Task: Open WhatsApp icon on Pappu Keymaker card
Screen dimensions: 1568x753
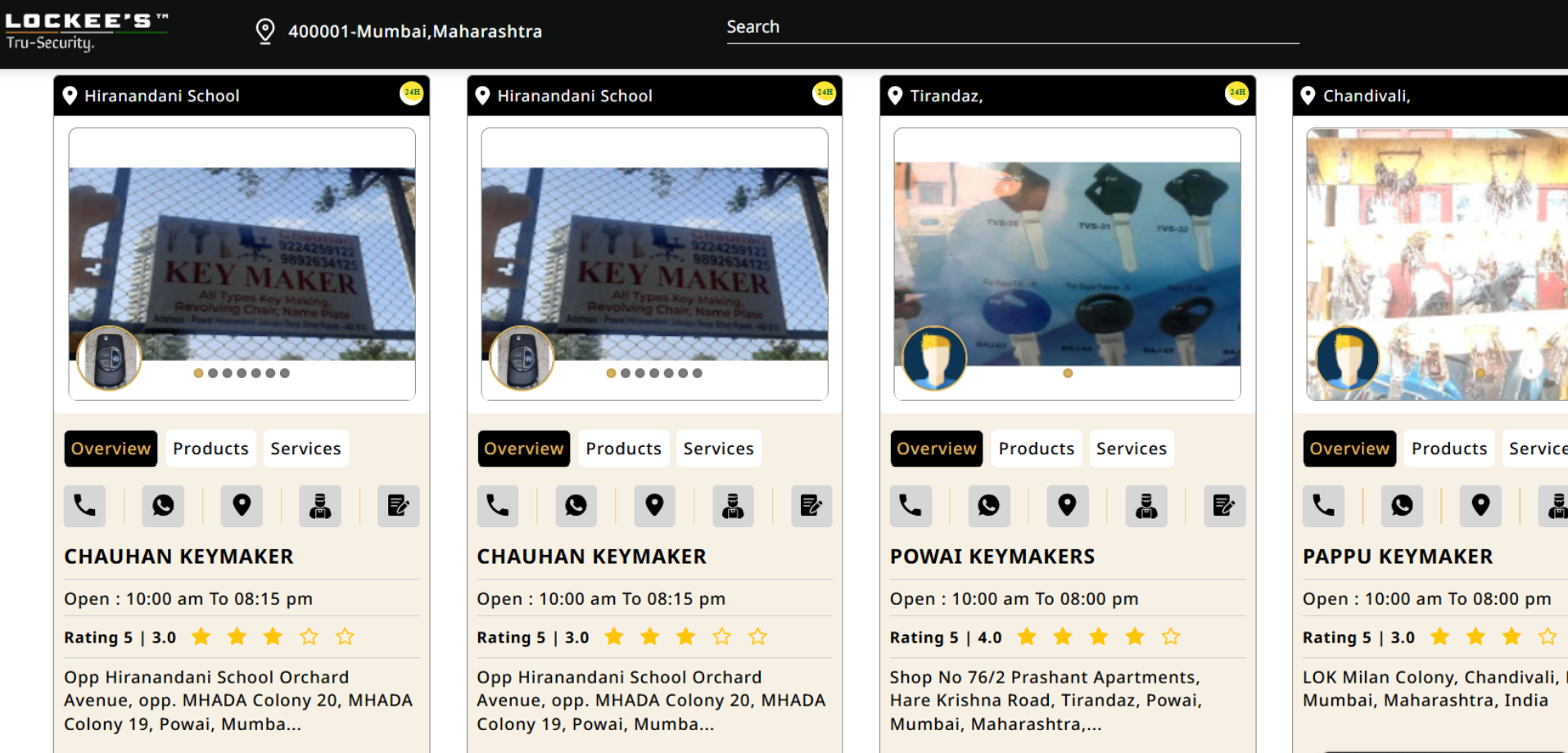Action: [x=1402, y=506]
